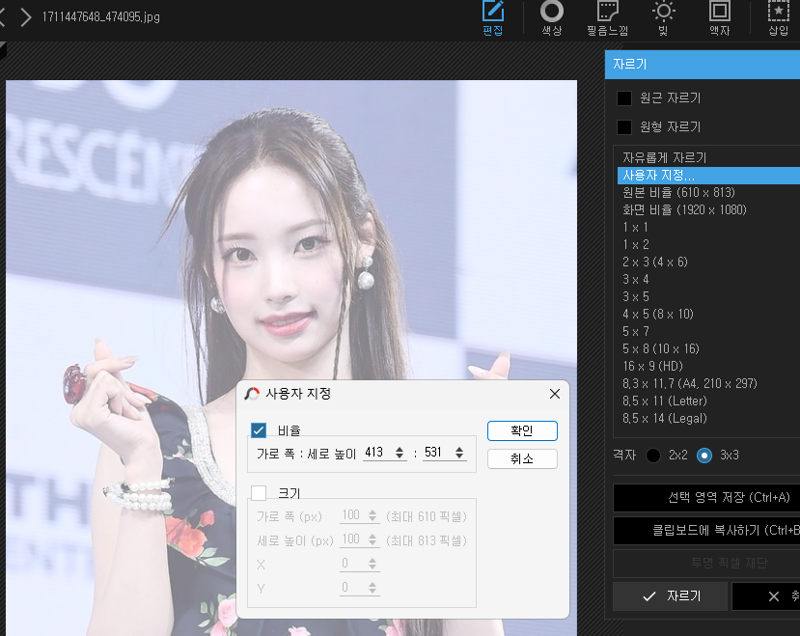Select 화면 비율 (1920 x 1080) option
800x636 pixels.
[709, 210]
